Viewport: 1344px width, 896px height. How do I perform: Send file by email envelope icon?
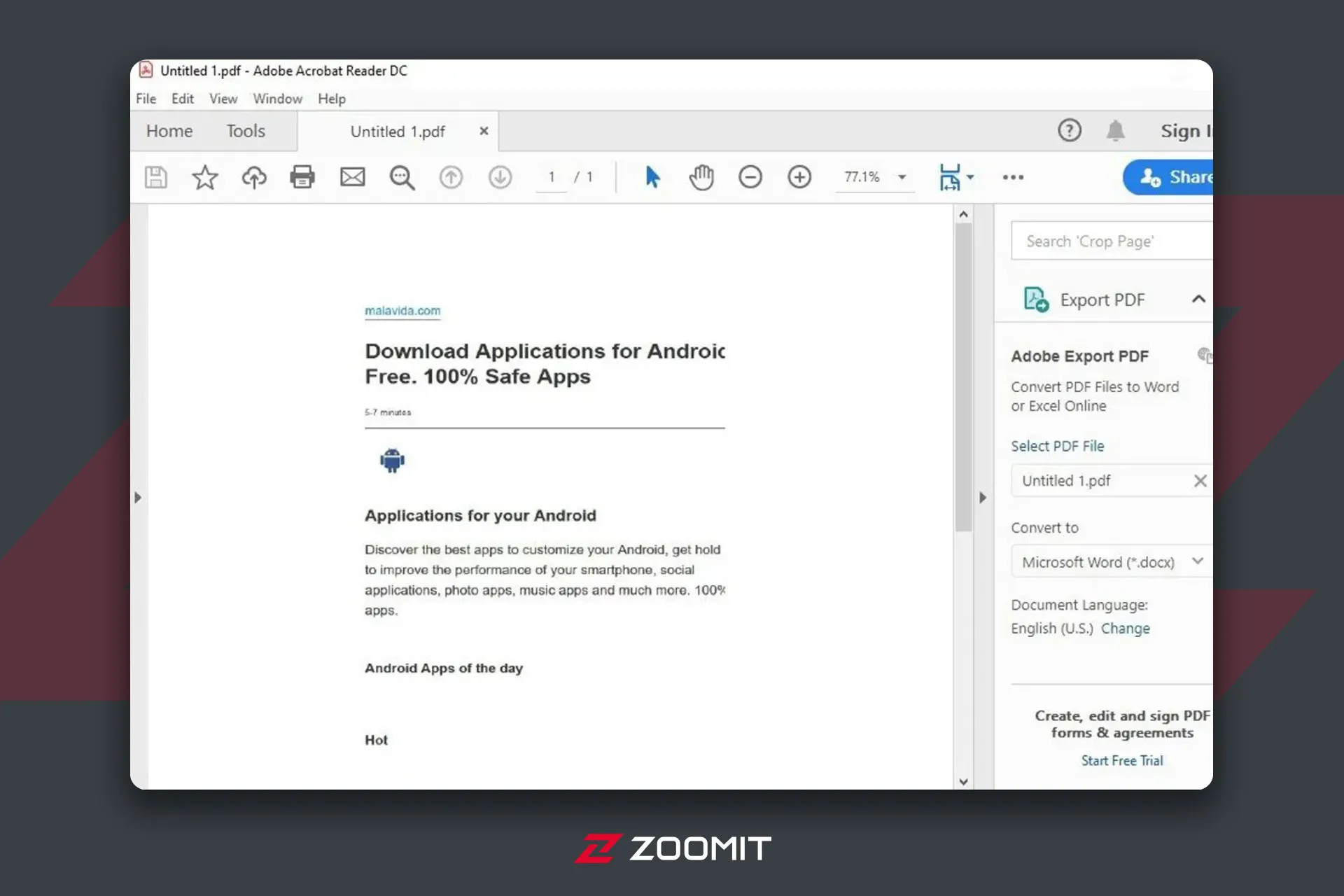click(x=352, y=177)
